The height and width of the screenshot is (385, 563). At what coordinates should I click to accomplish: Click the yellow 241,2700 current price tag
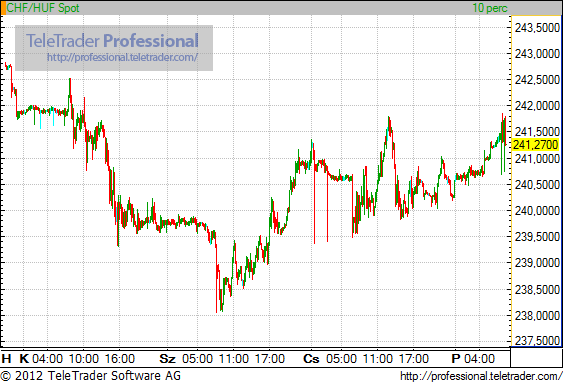535,145
